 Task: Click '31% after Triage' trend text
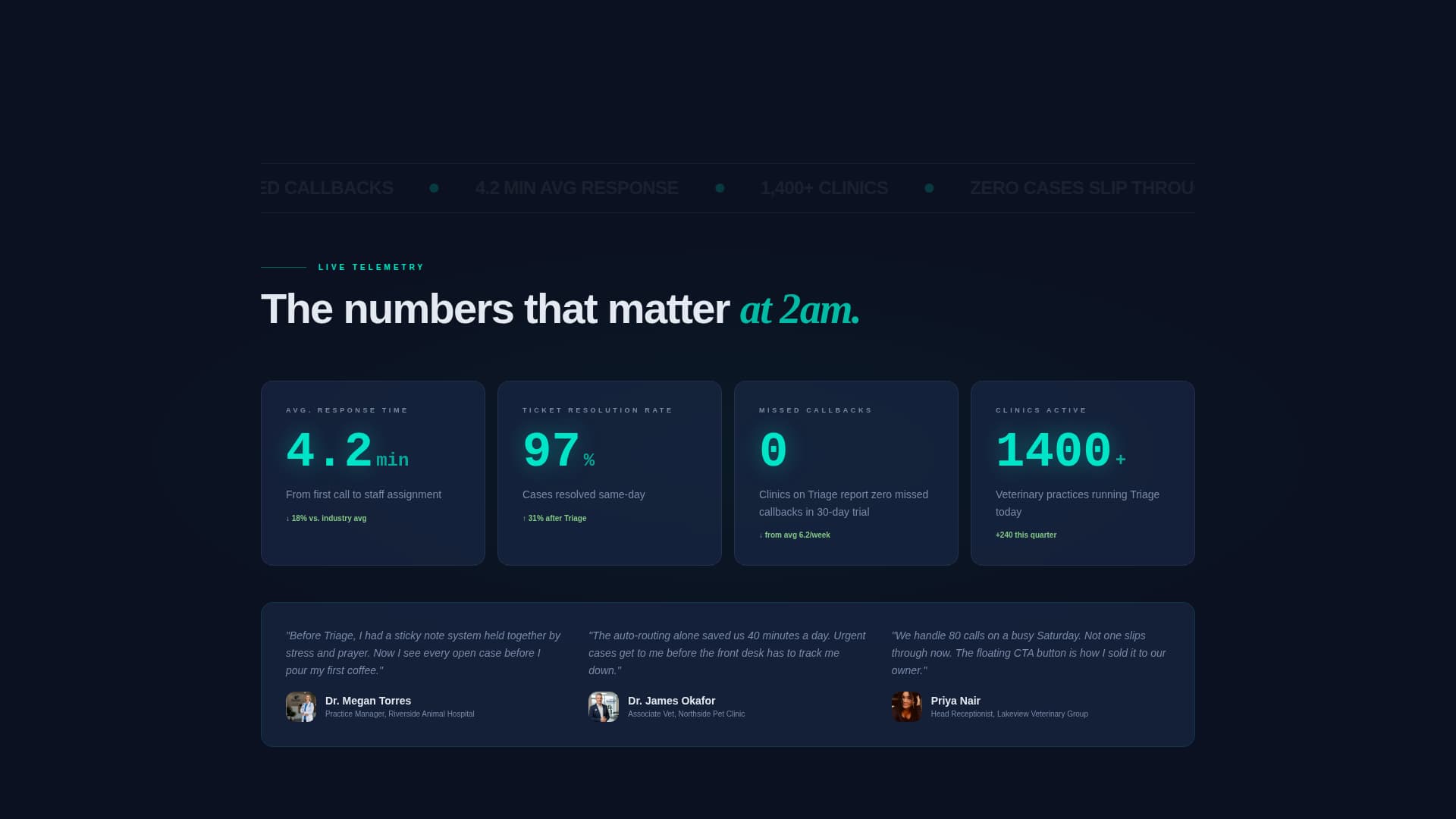[x=554, y=519]
